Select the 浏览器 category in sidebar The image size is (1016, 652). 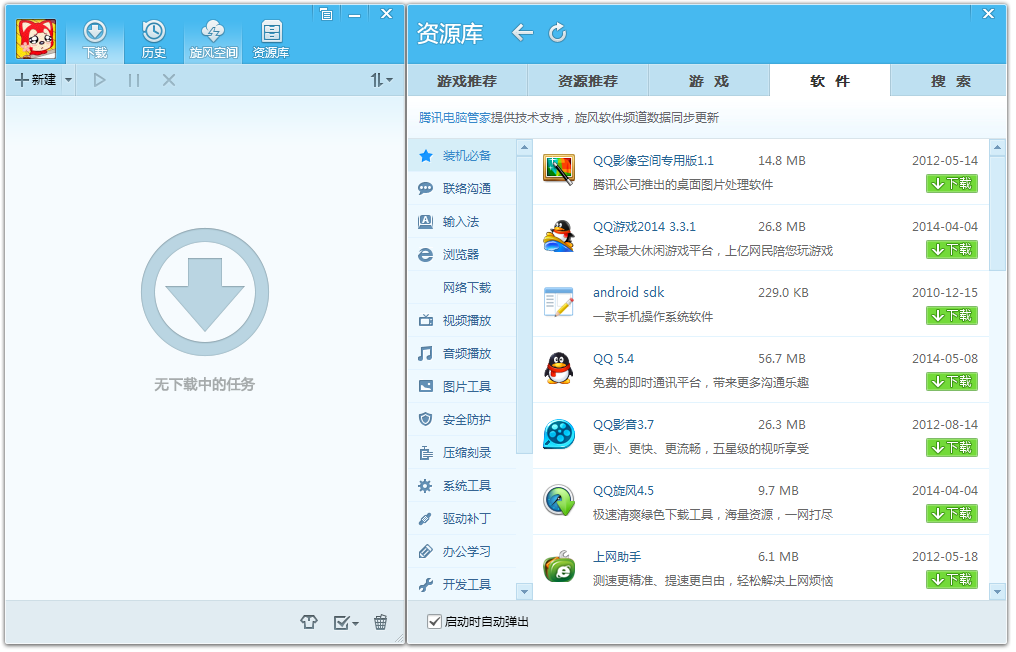(x=461, y=254)
